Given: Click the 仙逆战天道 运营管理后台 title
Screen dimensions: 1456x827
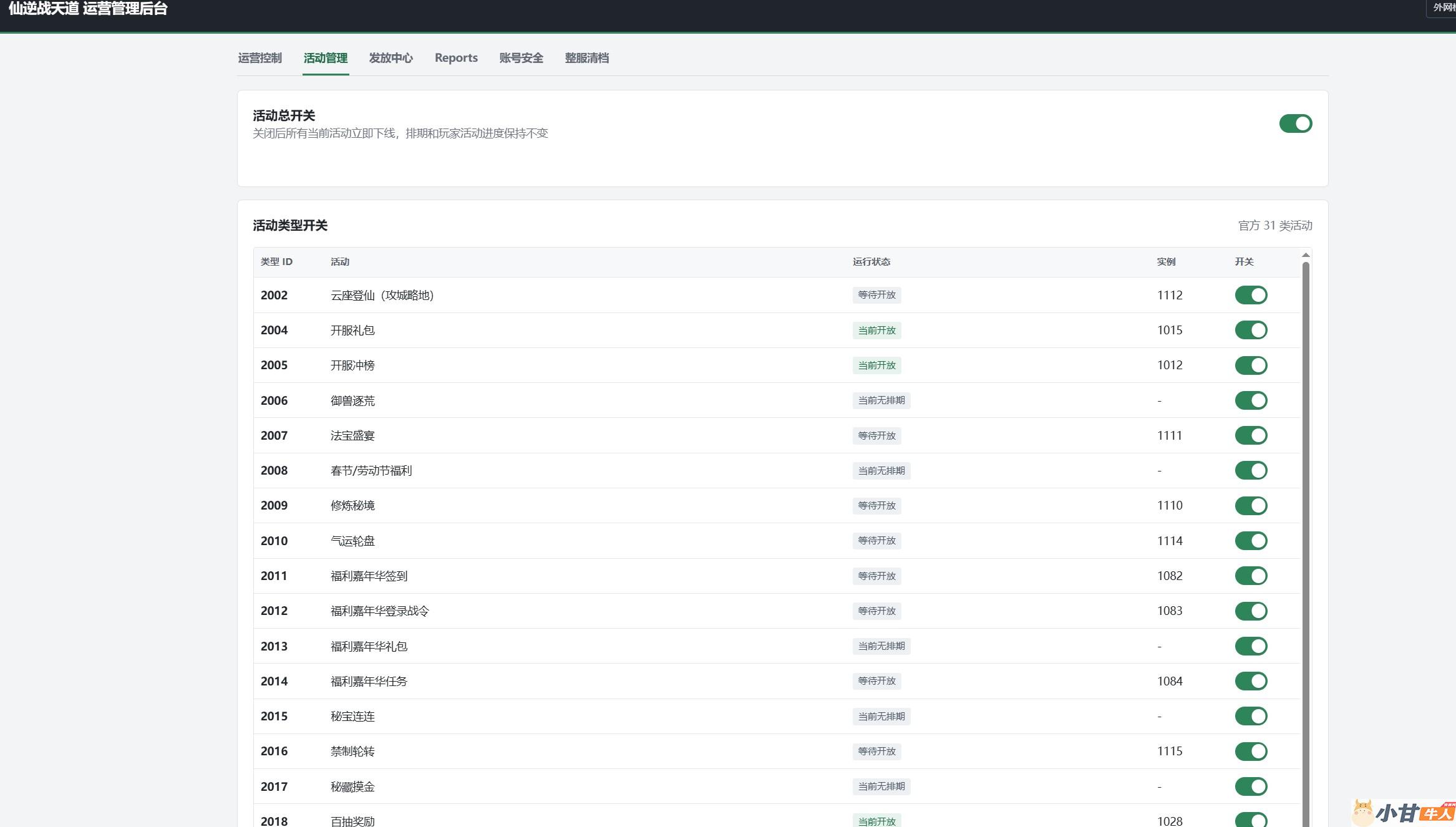Looking at the screenshot, I should (x=88, y=8).
